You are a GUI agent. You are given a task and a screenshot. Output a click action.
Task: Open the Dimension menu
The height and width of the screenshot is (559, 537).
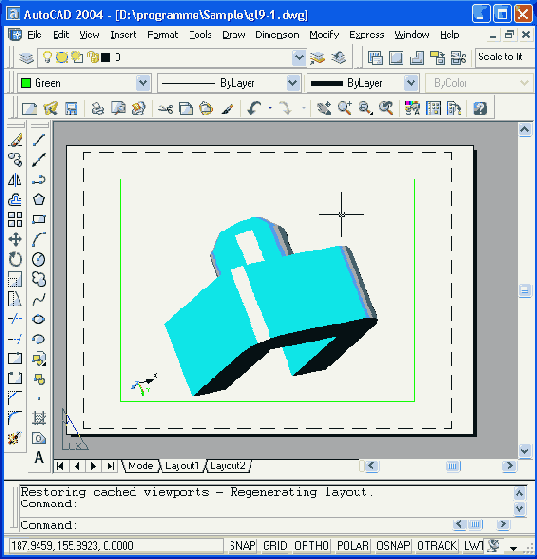[277, 35]
